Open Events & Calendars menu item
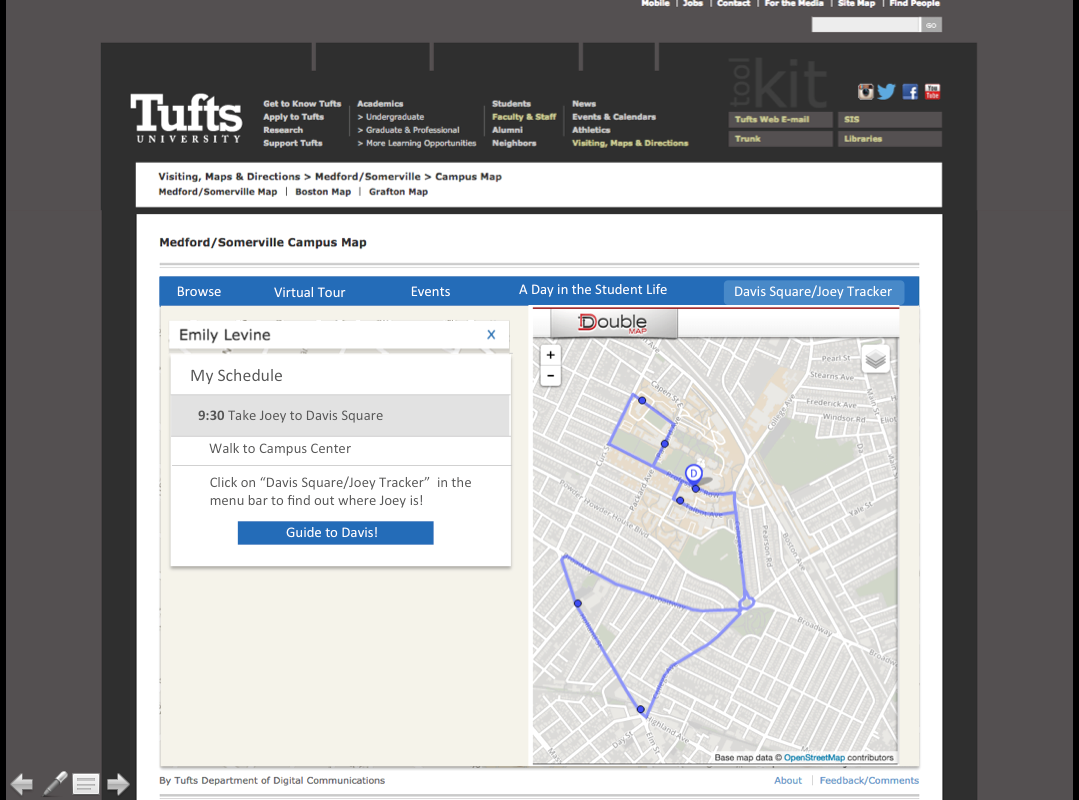Screen dimensions: 1079x800 (614, 117)
